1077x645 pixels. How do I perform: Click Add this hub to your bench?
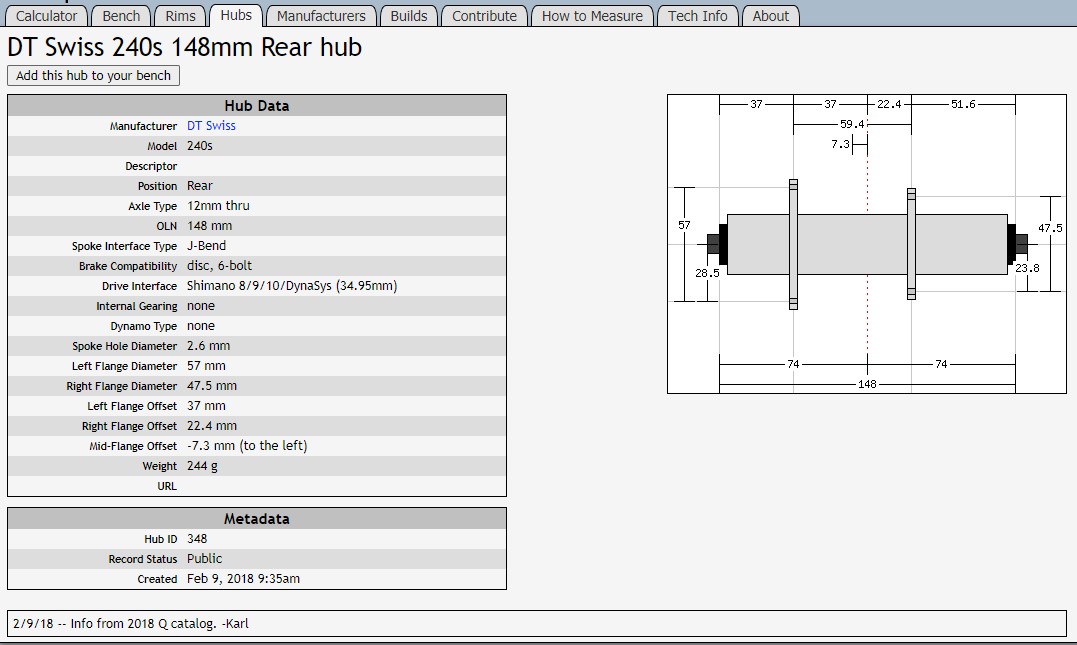coord(93,76)
